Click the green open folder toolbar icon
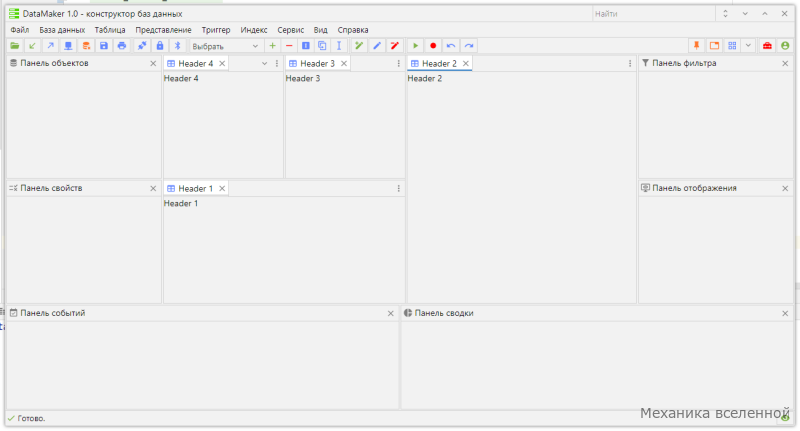 click(15, 46)
